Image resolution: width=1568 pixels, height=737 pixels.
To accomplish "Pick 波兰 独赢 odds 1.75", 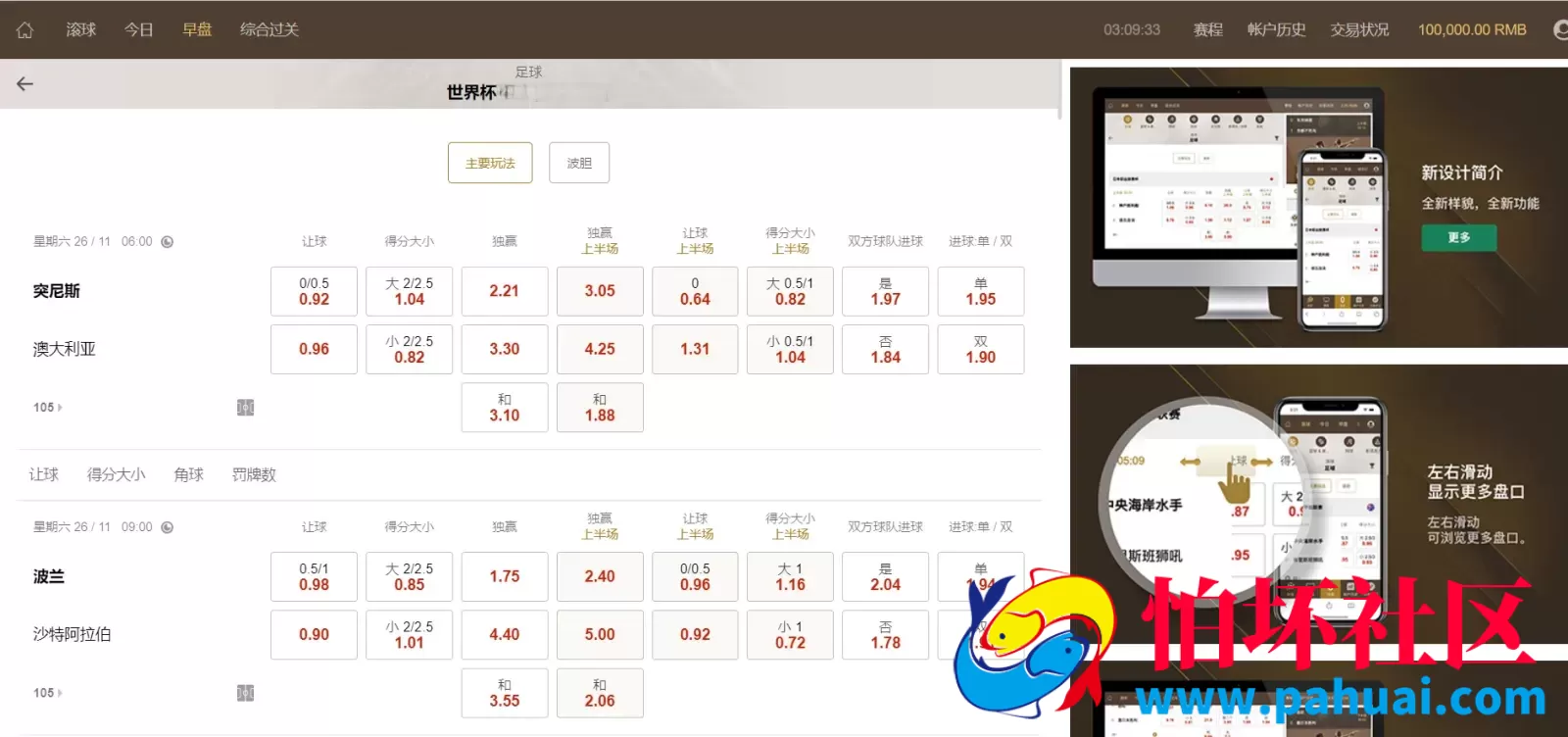I will (x=505, y=576).
